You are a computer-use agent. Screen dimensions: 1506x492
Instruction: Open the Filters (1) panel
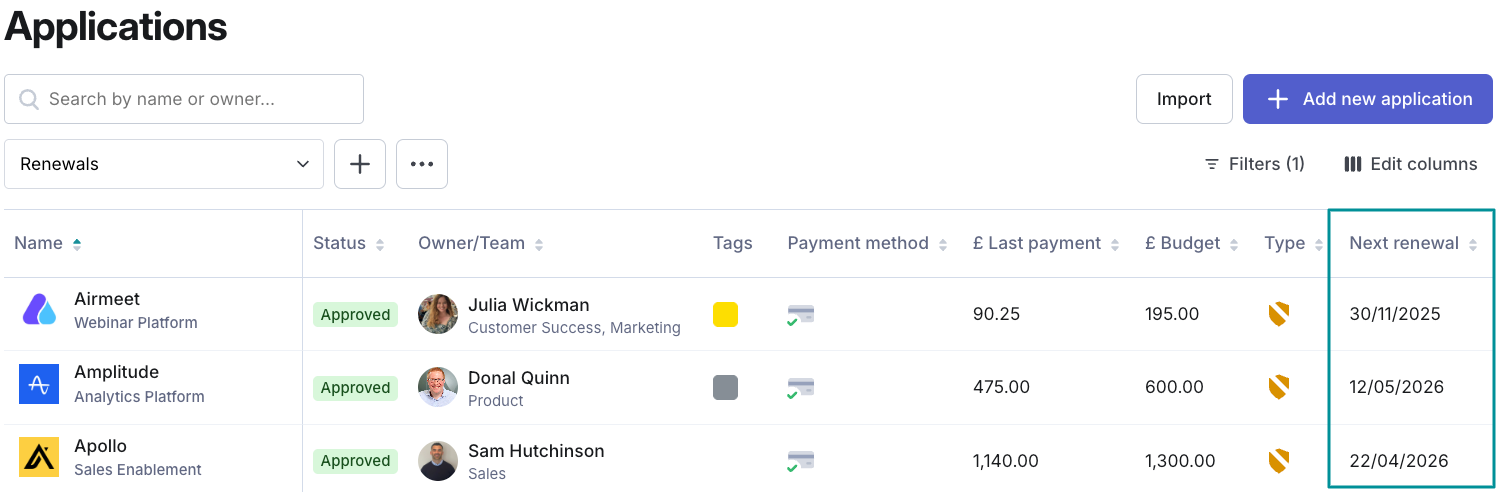(1254, 164)
